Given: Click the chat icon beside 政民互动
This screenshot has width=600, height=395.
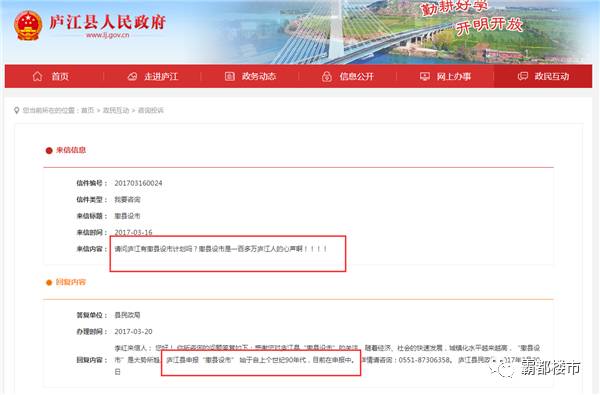Looking at the screenshot, I should (x=523, y=76).
